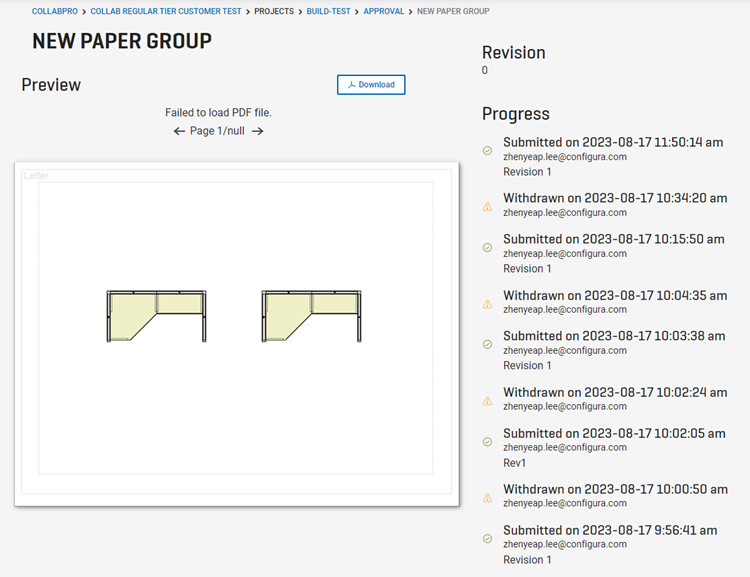The image size is (750, 577).
Task: Click the check icon for 10:15:50 am submission
Action: [x=487, y=247]
